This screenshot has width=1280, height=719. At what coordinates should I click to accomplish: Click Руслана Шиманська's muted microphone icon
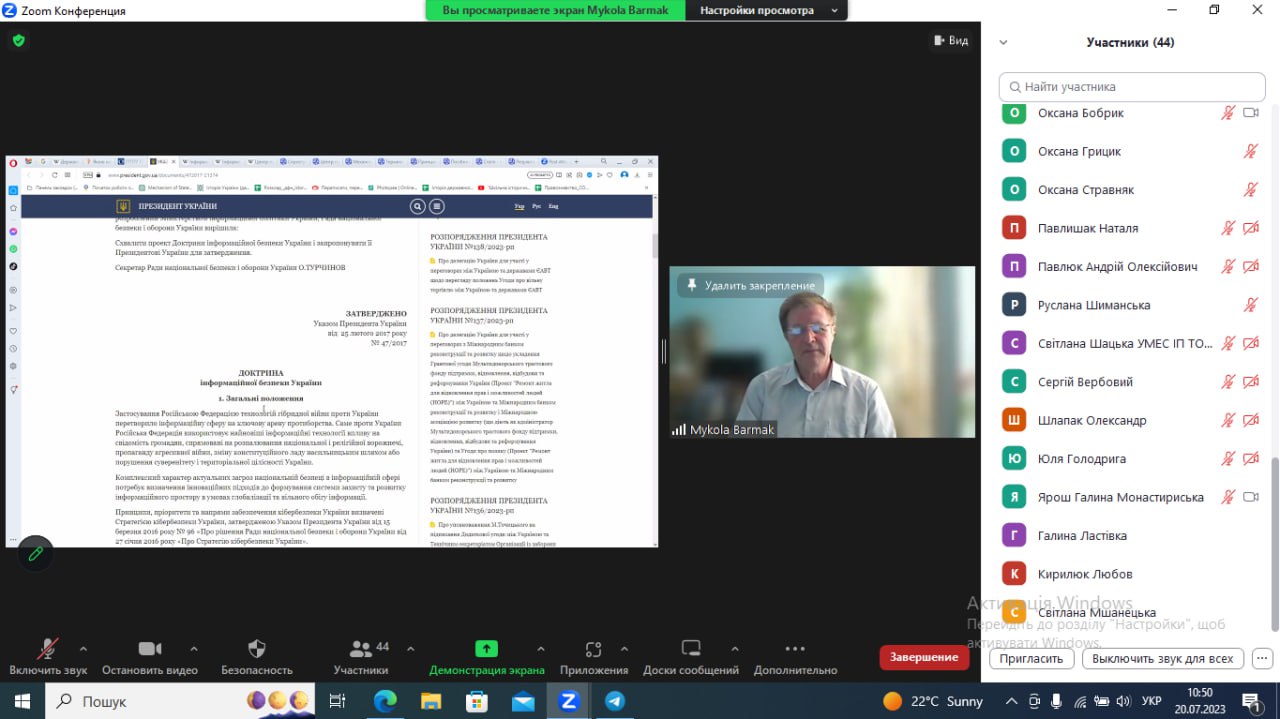coord(1250,305)
